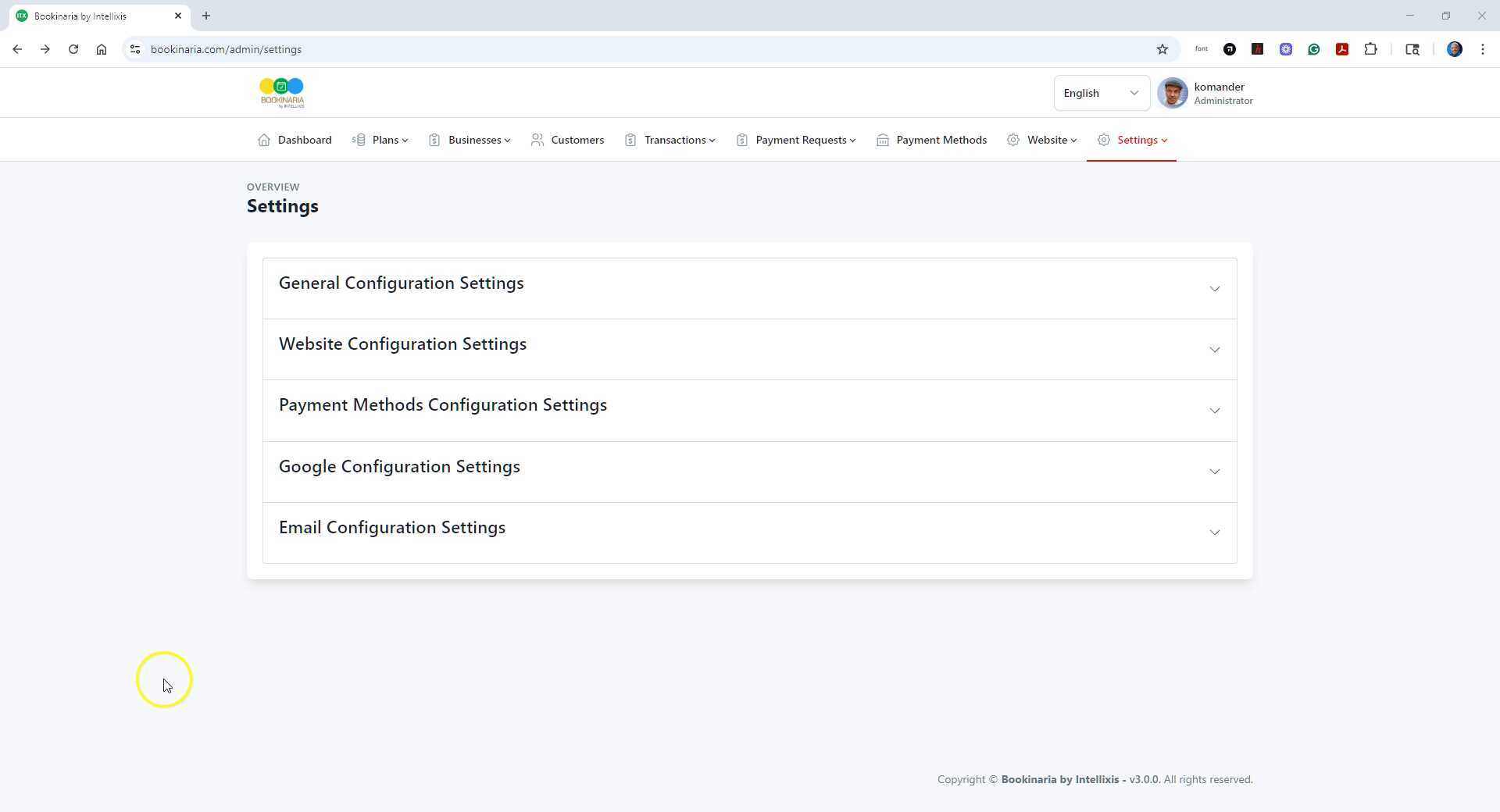
Task: Open the Chrome extensions puzzle menu
Action: (1372, 48)
